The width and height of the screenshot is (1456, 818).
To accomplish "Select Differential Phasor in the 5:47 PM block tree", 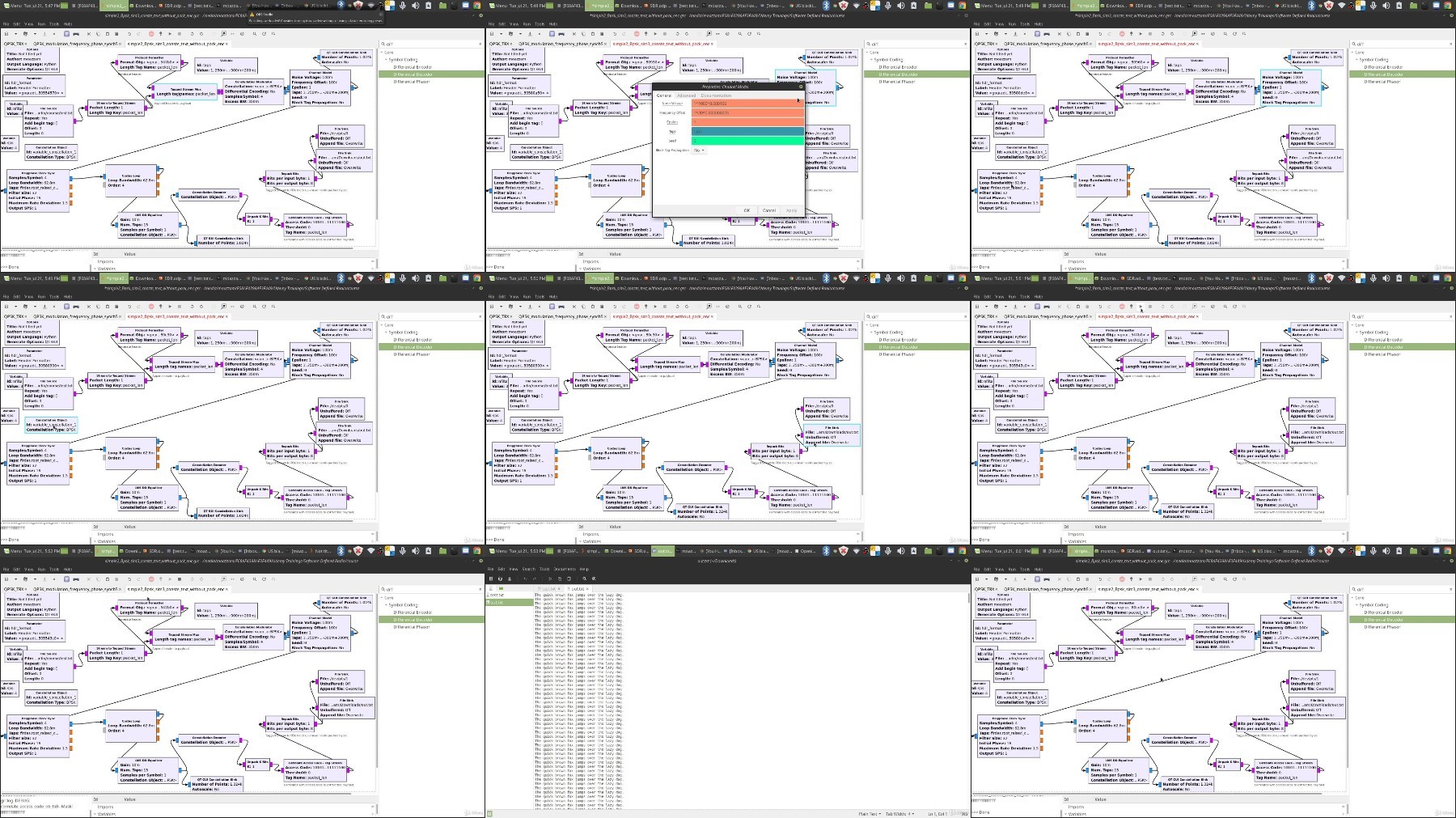I will [412, 82].
